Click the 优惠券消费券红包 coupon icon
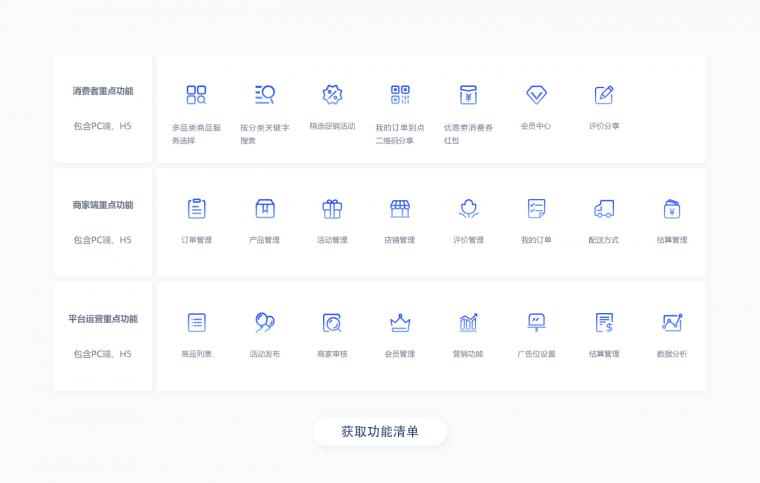 pos(468,95)
